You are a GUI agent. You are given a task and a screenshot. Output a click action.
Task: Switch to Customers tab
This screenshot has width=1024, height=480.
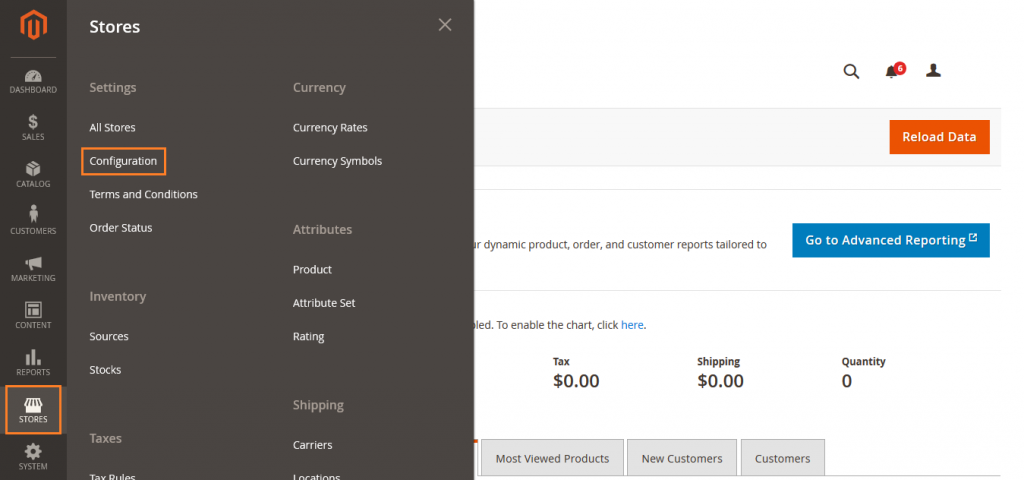(782, 458)
